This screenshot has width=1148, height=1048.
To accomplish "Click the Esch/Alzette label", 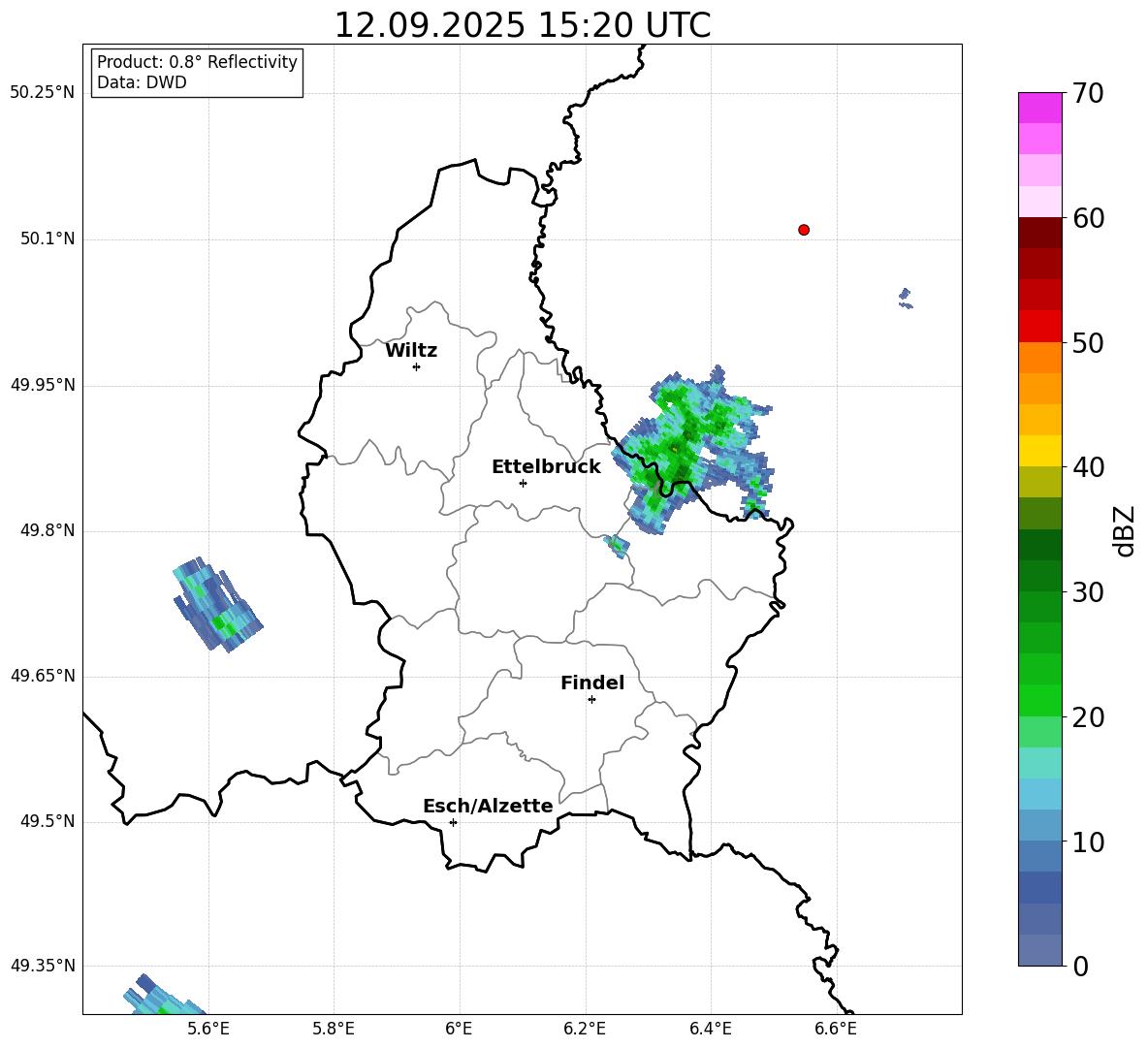I will [x=489, y=806].
